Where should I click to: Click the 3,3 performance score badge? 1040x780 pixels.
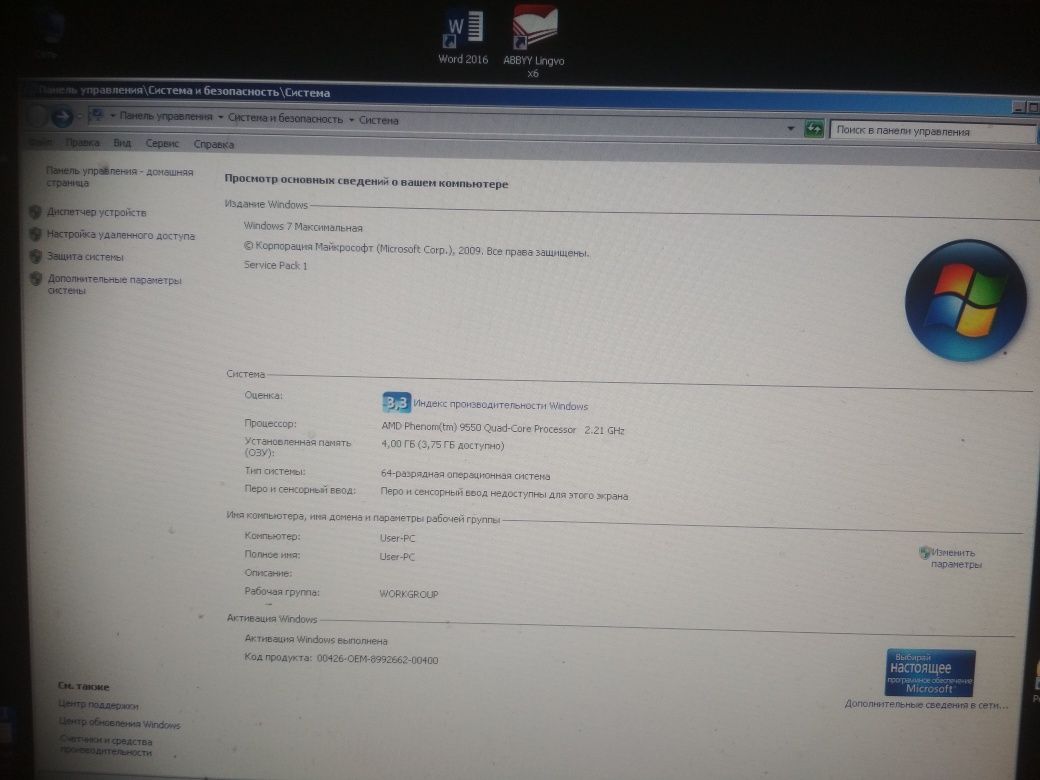pyautogui.click(x=396, y=402)
